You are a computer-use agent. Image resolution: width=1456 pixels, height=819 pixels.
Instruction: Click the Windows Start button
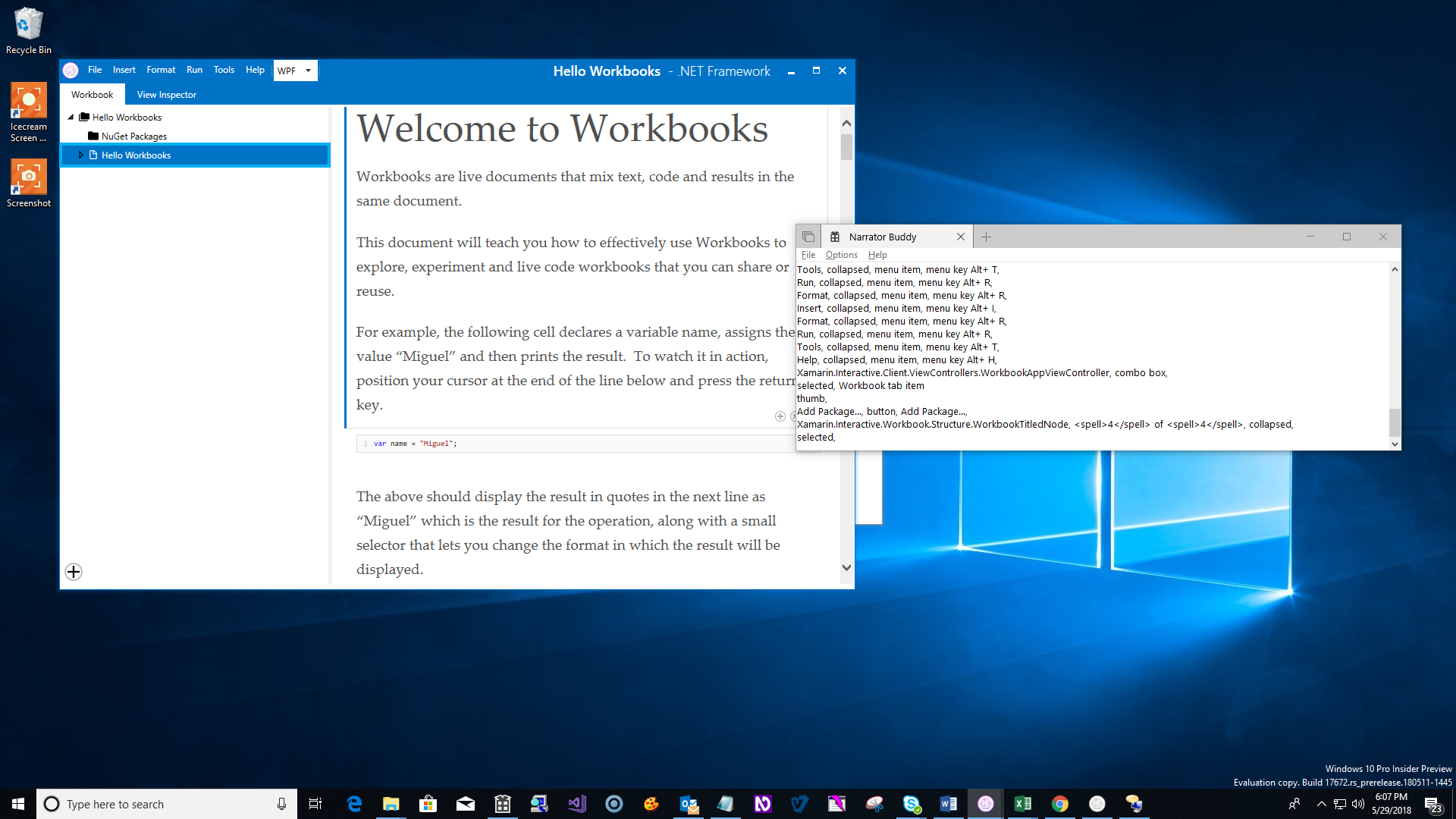coord(18,804)
